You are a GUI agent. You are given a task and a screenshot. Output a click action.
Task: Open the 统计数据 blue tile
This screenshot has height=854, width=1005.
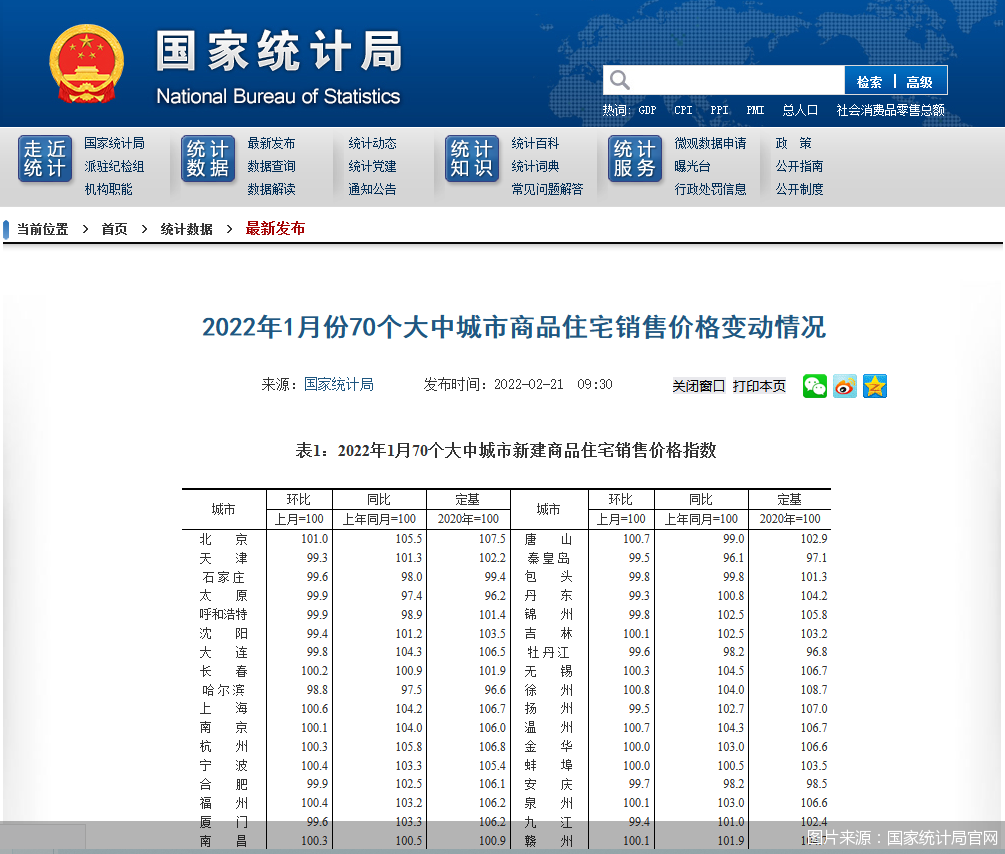pyautogui.click(x=207, y=159)
